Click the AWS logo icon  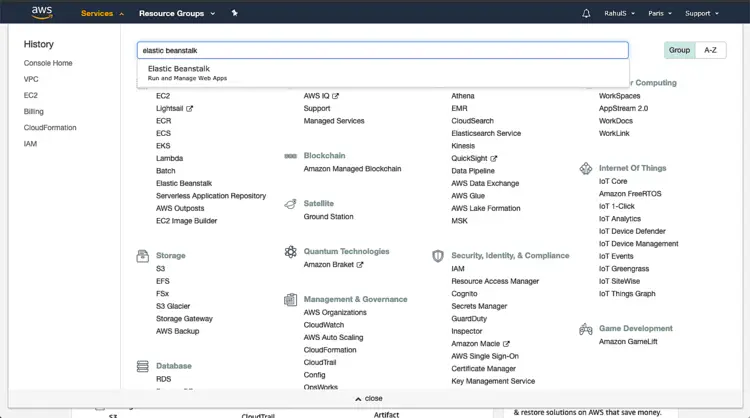pyautogui.click(x=42, y=12)
